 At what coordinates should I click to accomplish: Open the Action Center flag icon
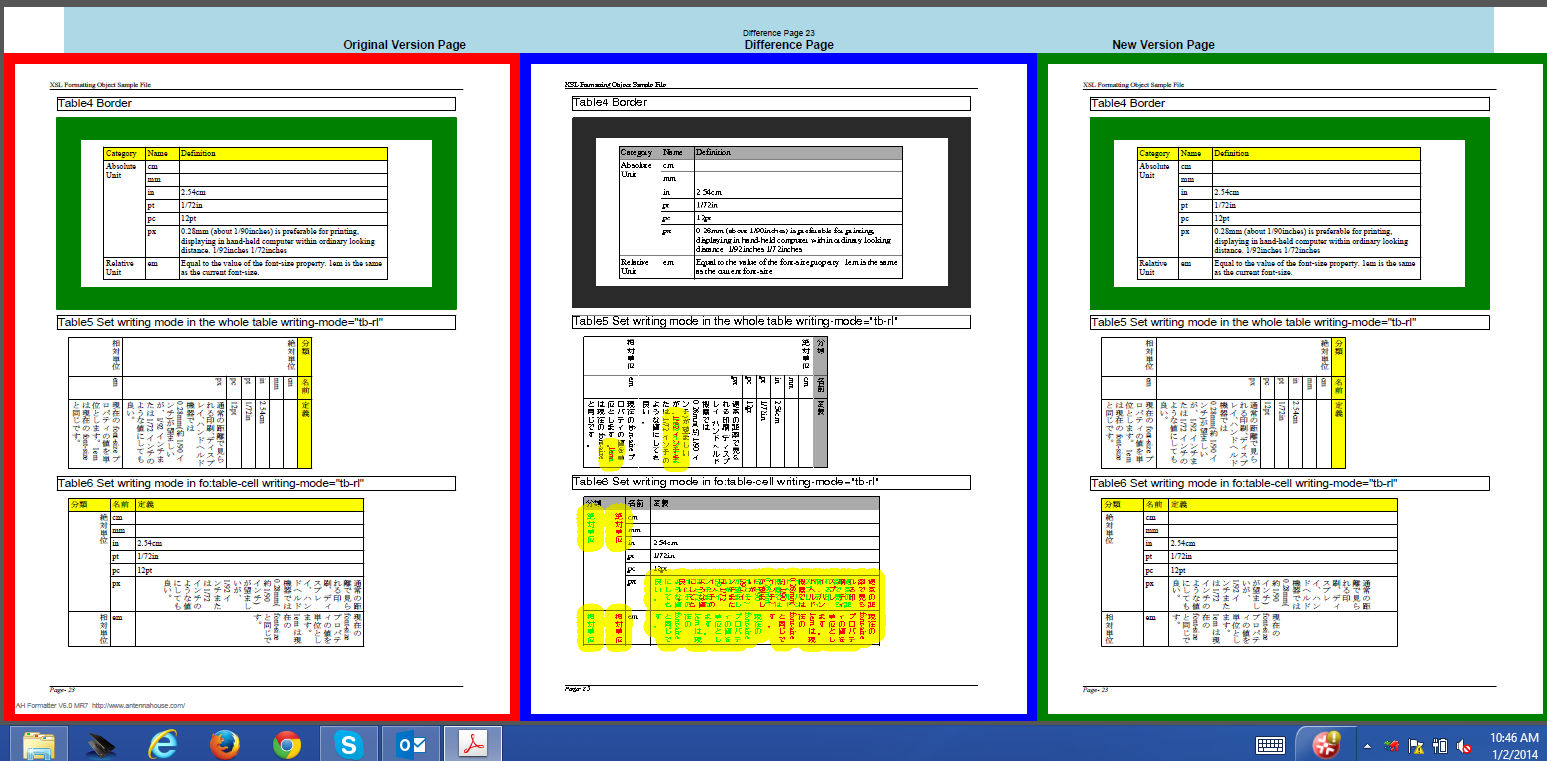click(1416, 745)
